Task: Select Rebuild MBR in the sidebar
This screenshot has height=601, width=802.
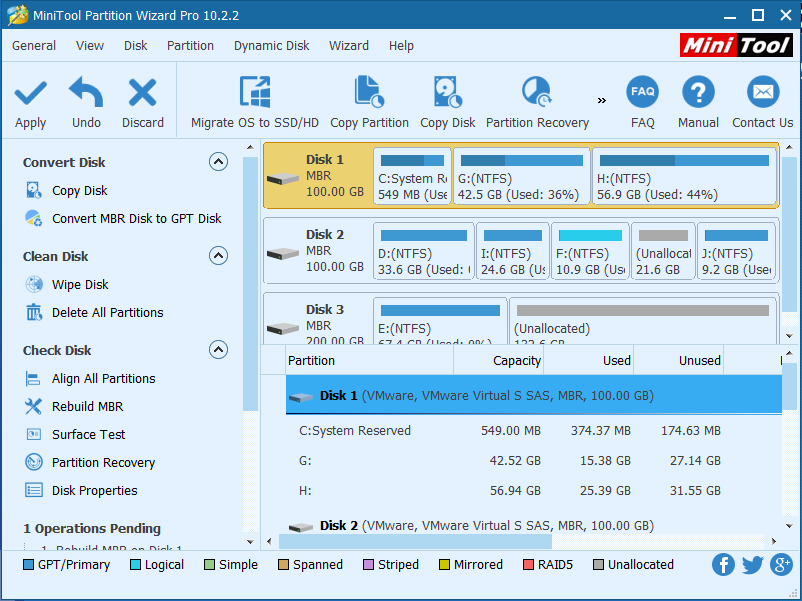Action: (87, 407)
